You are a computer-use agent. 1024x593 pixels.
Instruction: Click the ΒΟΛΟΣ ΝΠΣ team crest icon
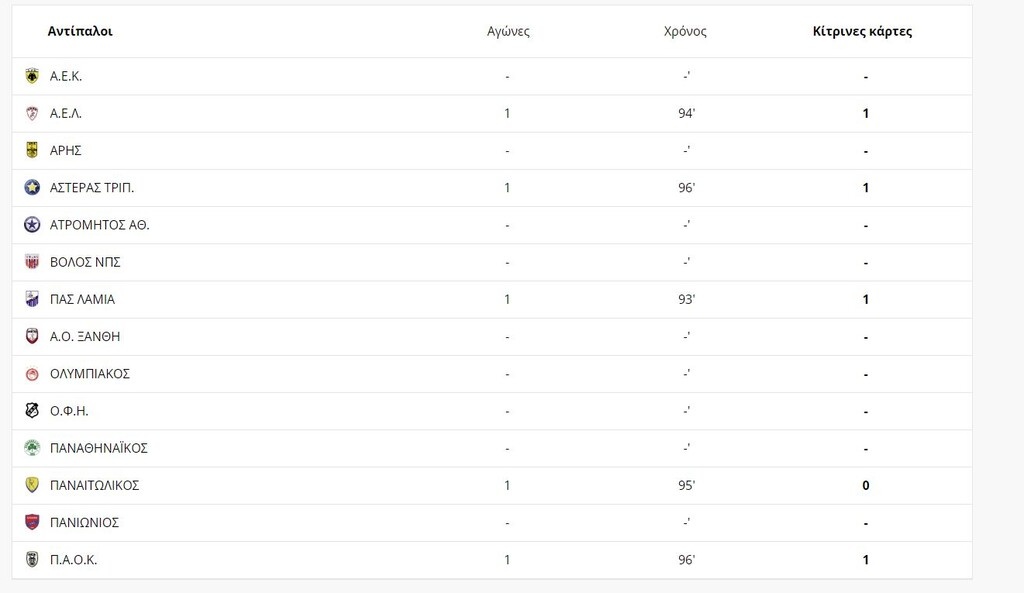pyautogui.click(x=32, y=262)
